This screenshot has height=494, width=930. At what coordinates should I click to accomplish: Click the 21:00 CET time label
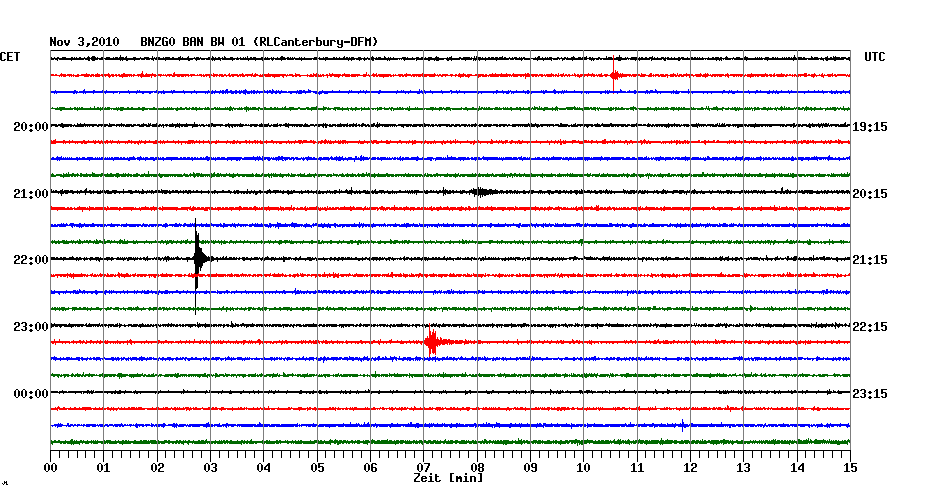[x=30, y=193]
